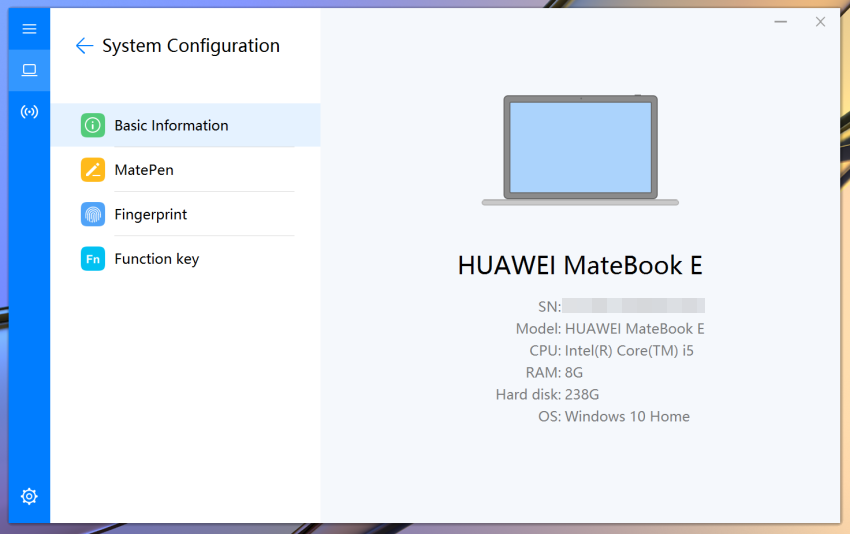Click the OS: Windows 10 Home line
Image resolution: width=850 pixels, height=534 pixels.
click(614, 416)
